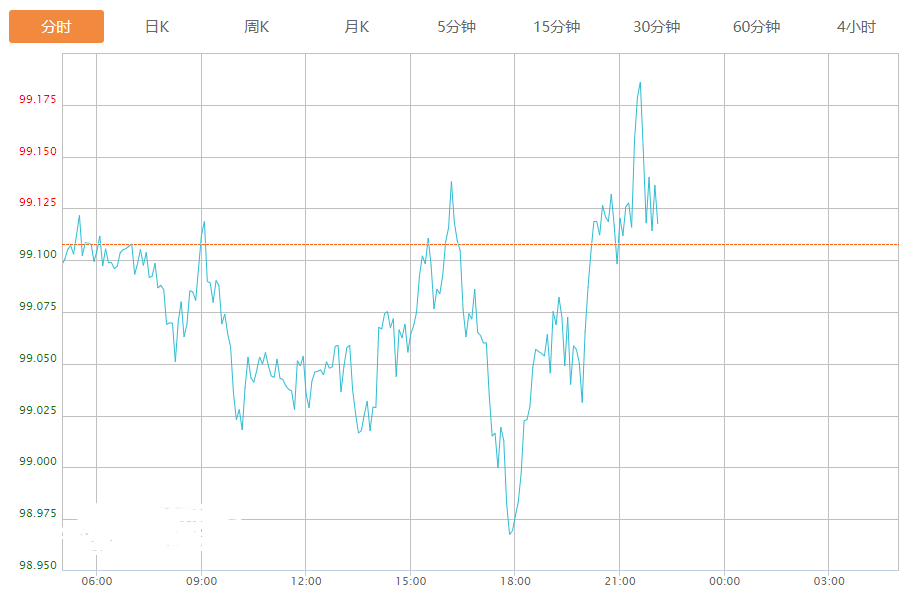
Task: Click the highest peak of the price line
Action: point(640,83)
